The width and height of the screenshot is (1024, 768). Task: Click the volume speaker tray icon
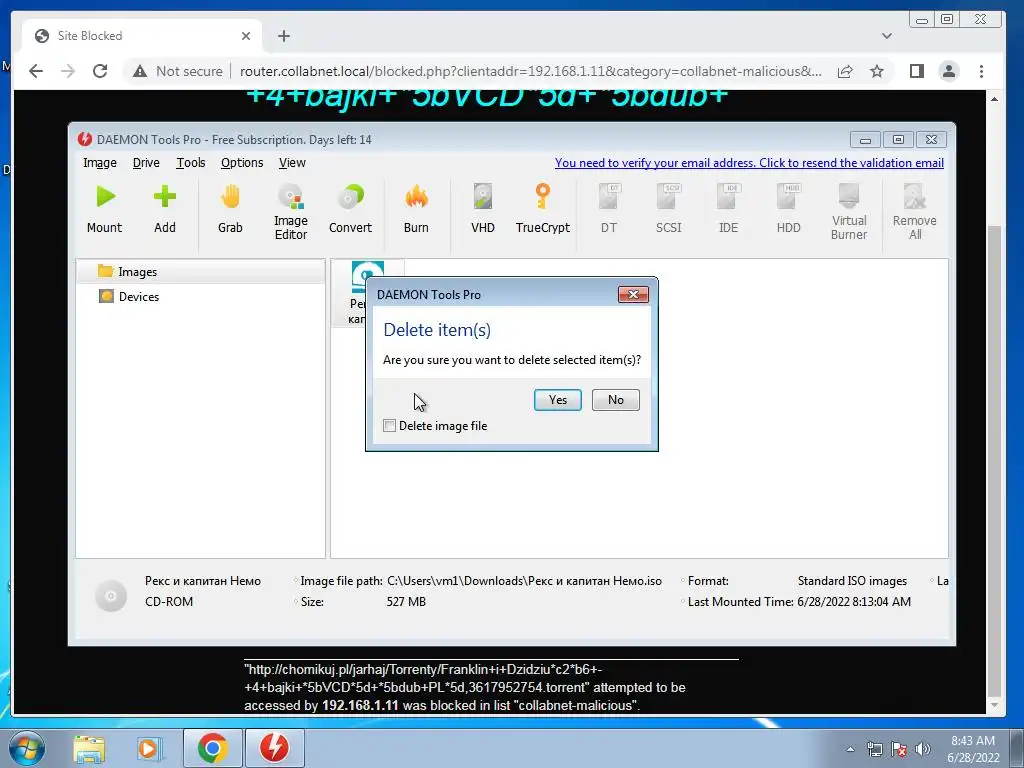pos(923,749)
